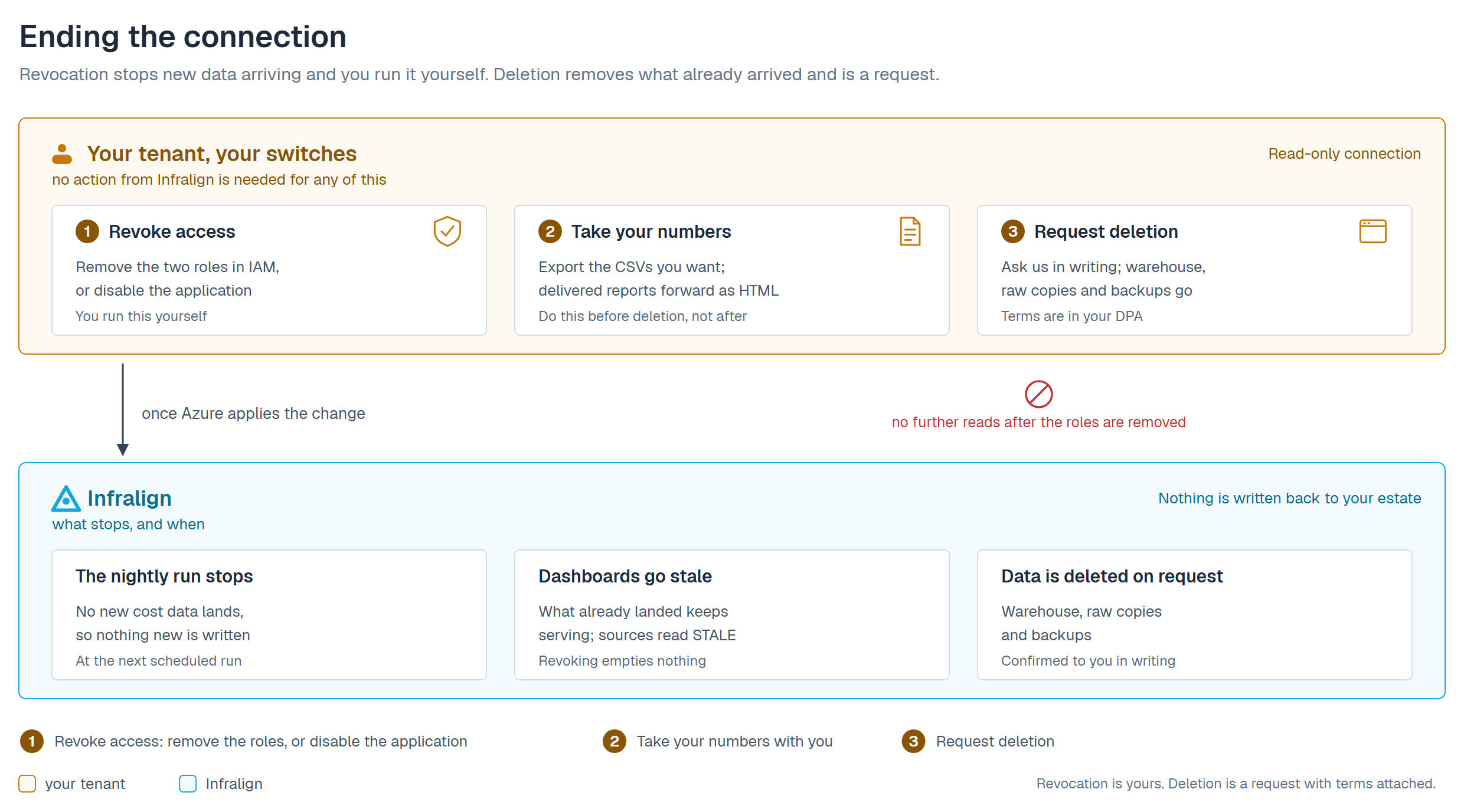Click Confirmed to you in writing note
Image resolution: width=1464 pixels, height=812 pixels.
[1088, 661]
